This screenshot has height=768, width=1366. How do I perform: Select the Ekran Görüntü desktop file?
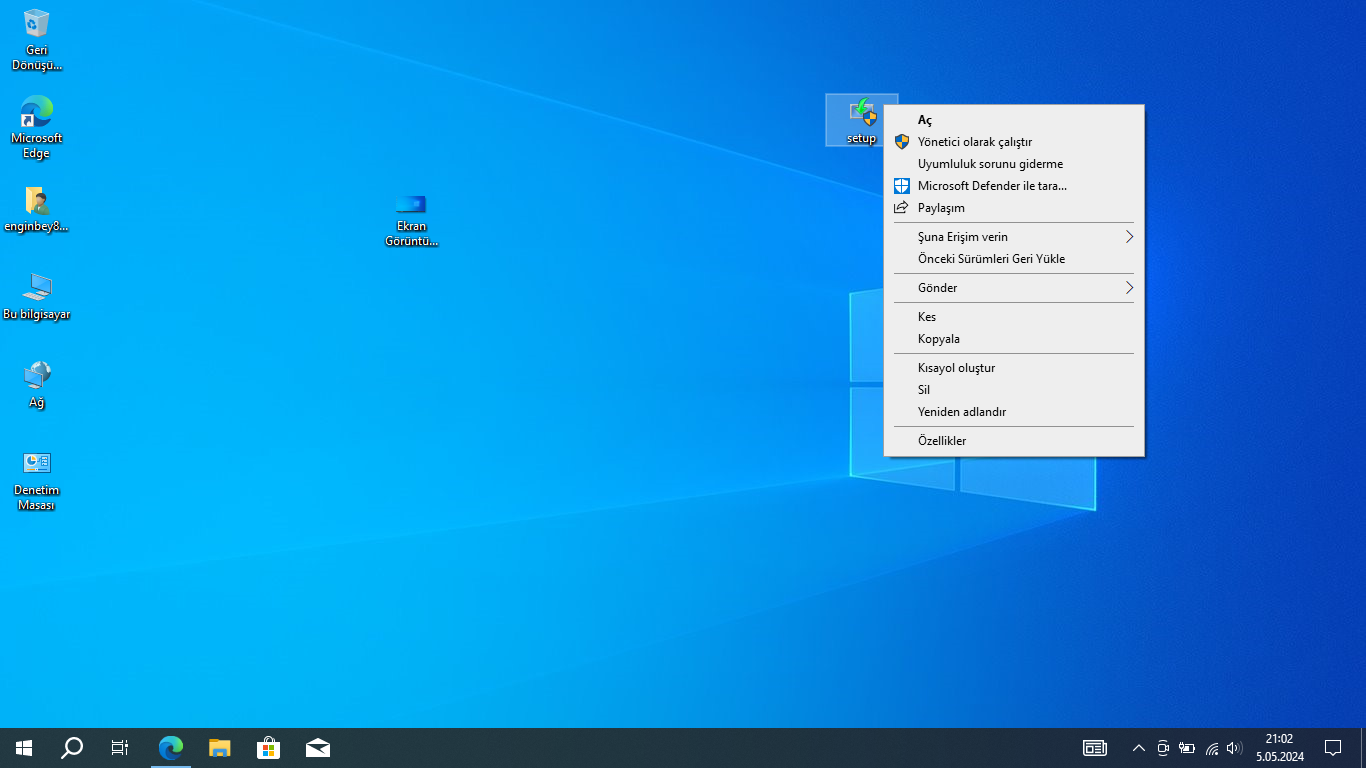411,220
